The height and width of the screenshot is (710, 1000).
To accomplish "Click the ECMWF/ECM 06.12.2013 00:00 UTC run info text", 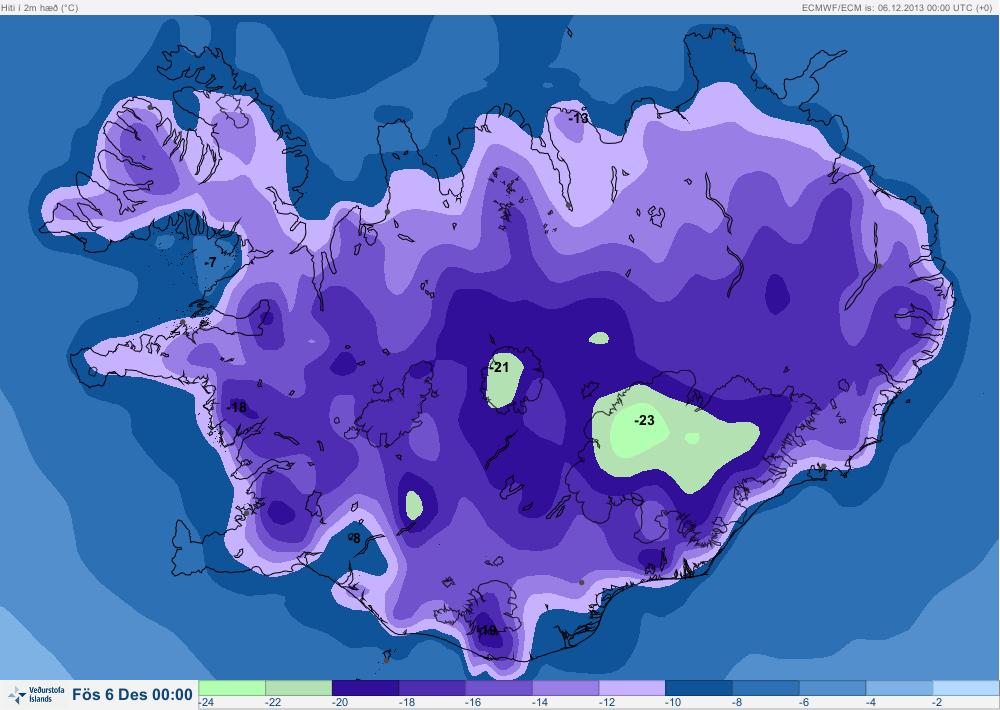I will [x=897, y=8].
